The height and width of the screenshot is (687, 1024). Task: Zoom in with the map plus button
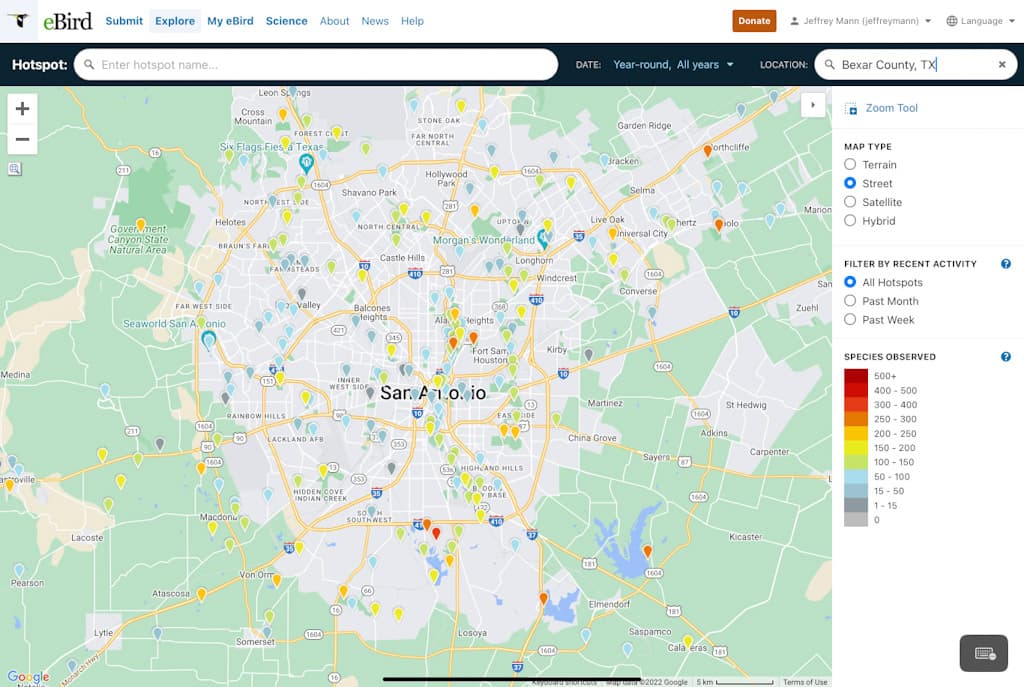[x=22, y=108]
